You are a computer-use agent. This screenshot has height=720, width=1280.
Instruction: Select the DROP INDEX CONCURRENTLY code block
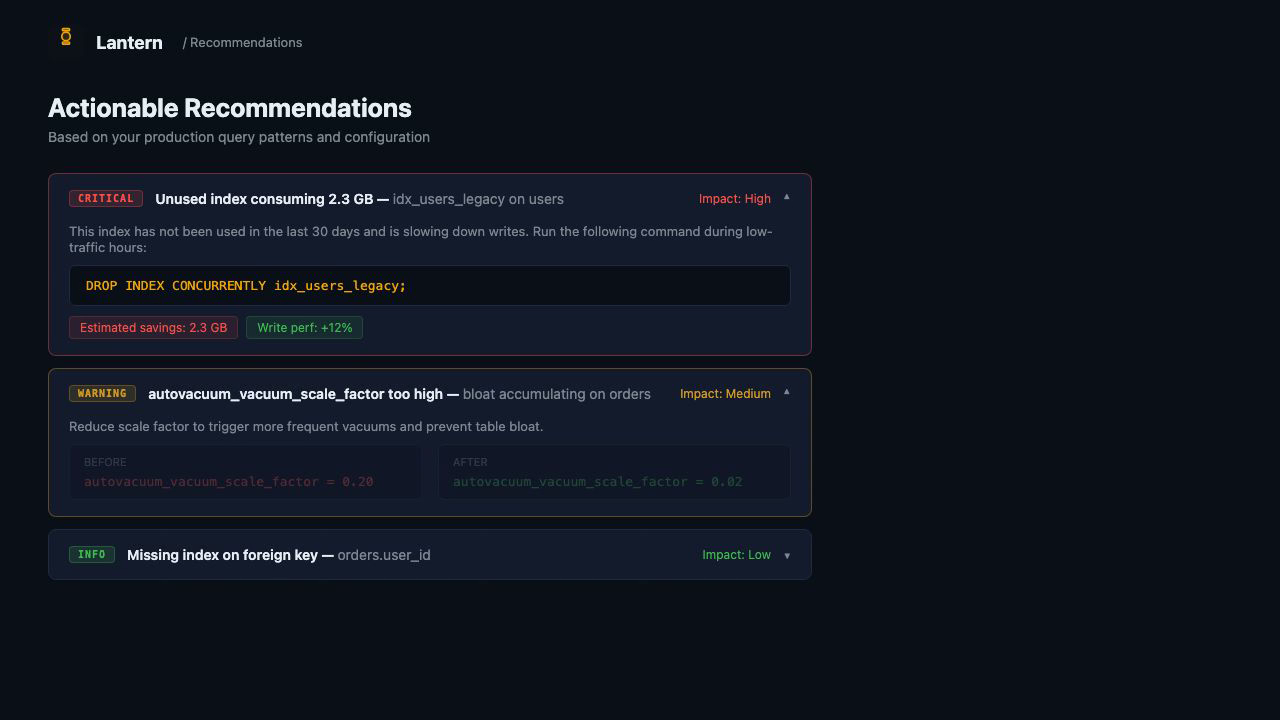429,285
